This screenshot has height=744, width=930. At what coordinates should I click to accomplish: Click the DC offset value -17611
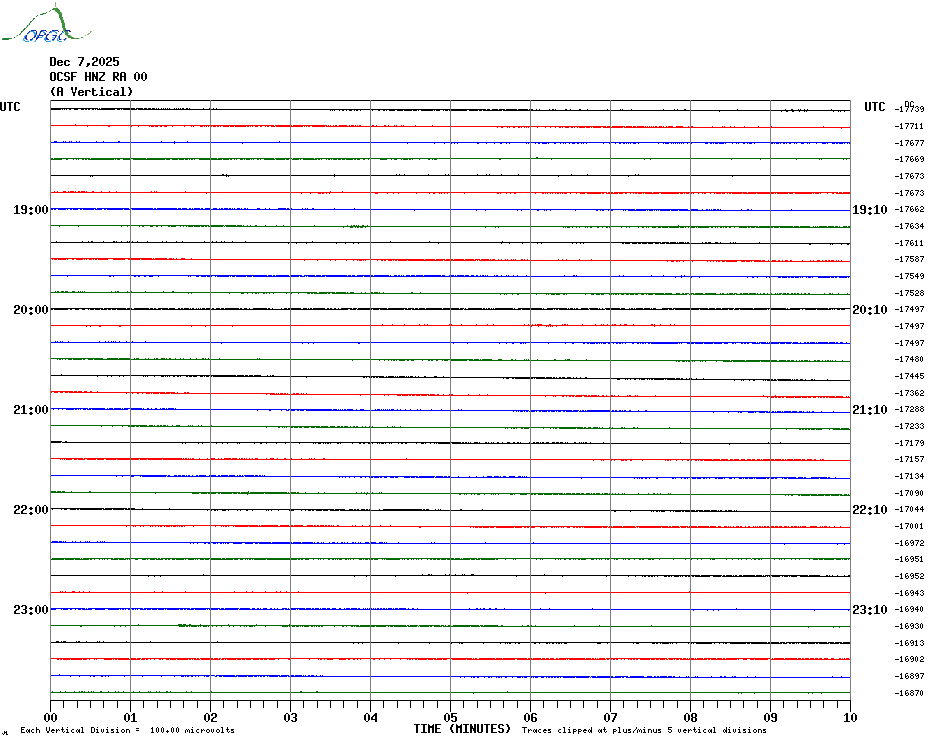point(909,243)
